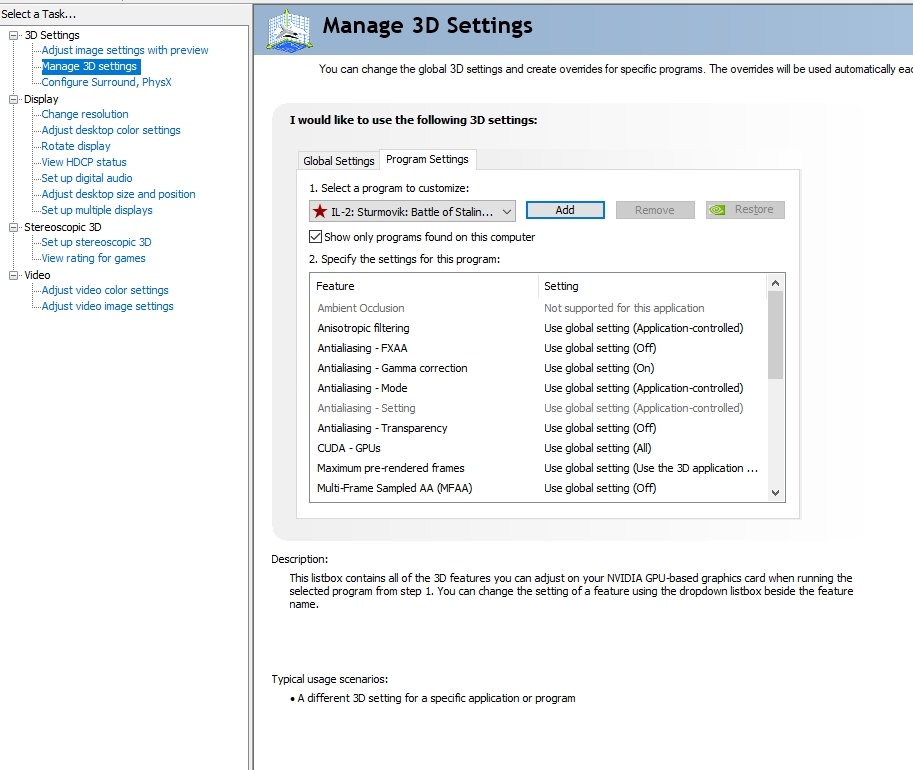Collapse the Display tree node
This screenshot has height=770, width=913.
(13, 100)
